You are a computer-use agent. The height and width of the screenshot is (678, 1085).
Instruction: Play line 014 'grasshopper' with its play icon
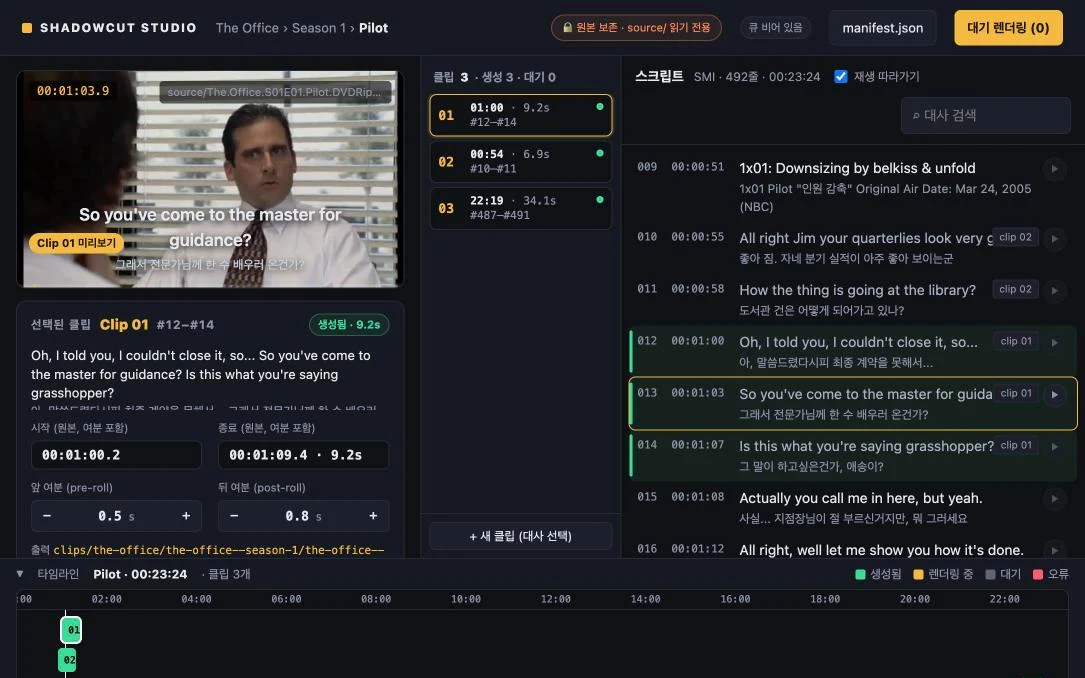pos(1054,447)
